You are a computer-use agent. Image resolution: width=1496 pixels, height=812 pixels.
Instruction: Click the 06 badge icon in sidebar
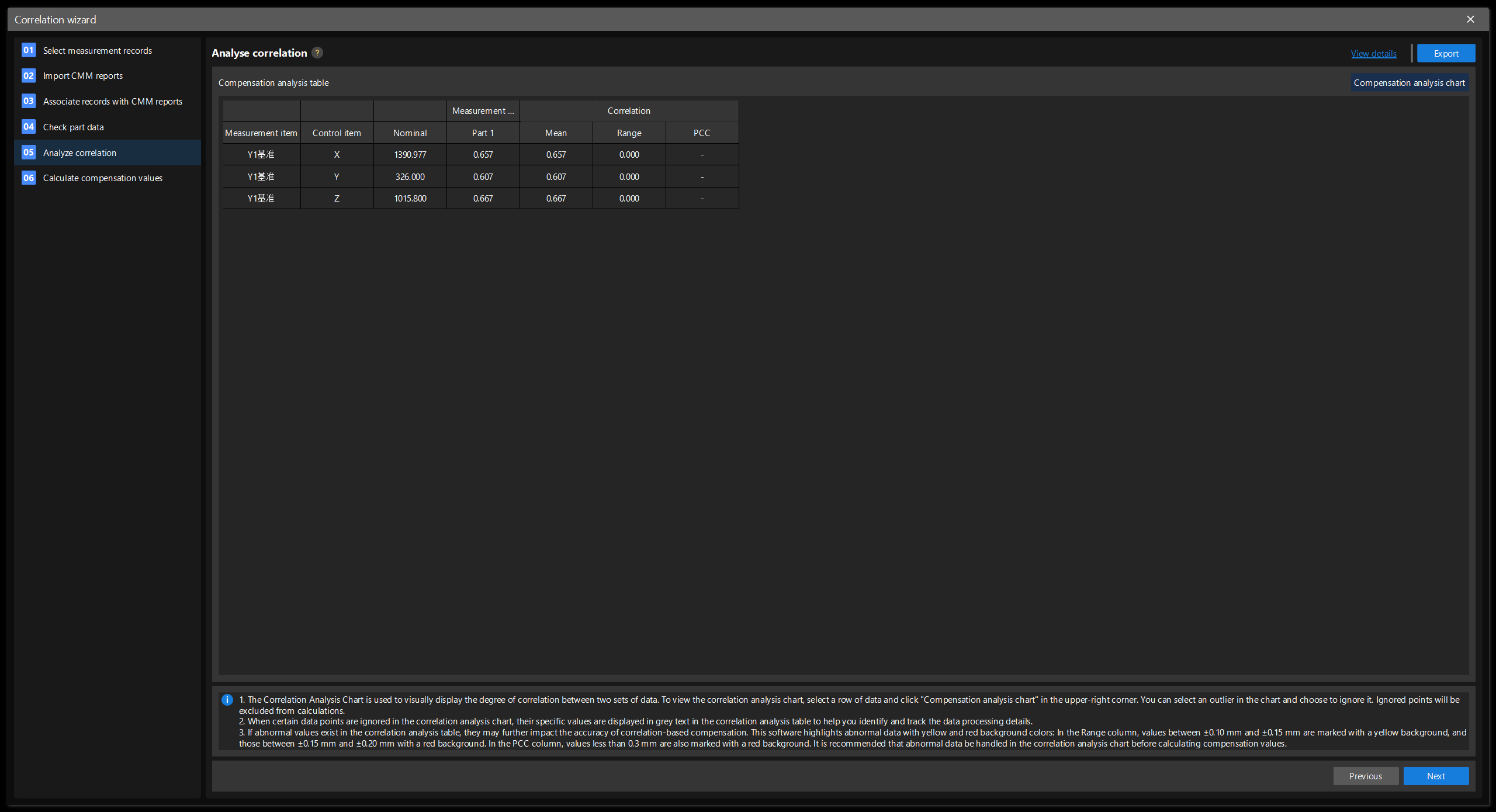(x=28, y=178)
